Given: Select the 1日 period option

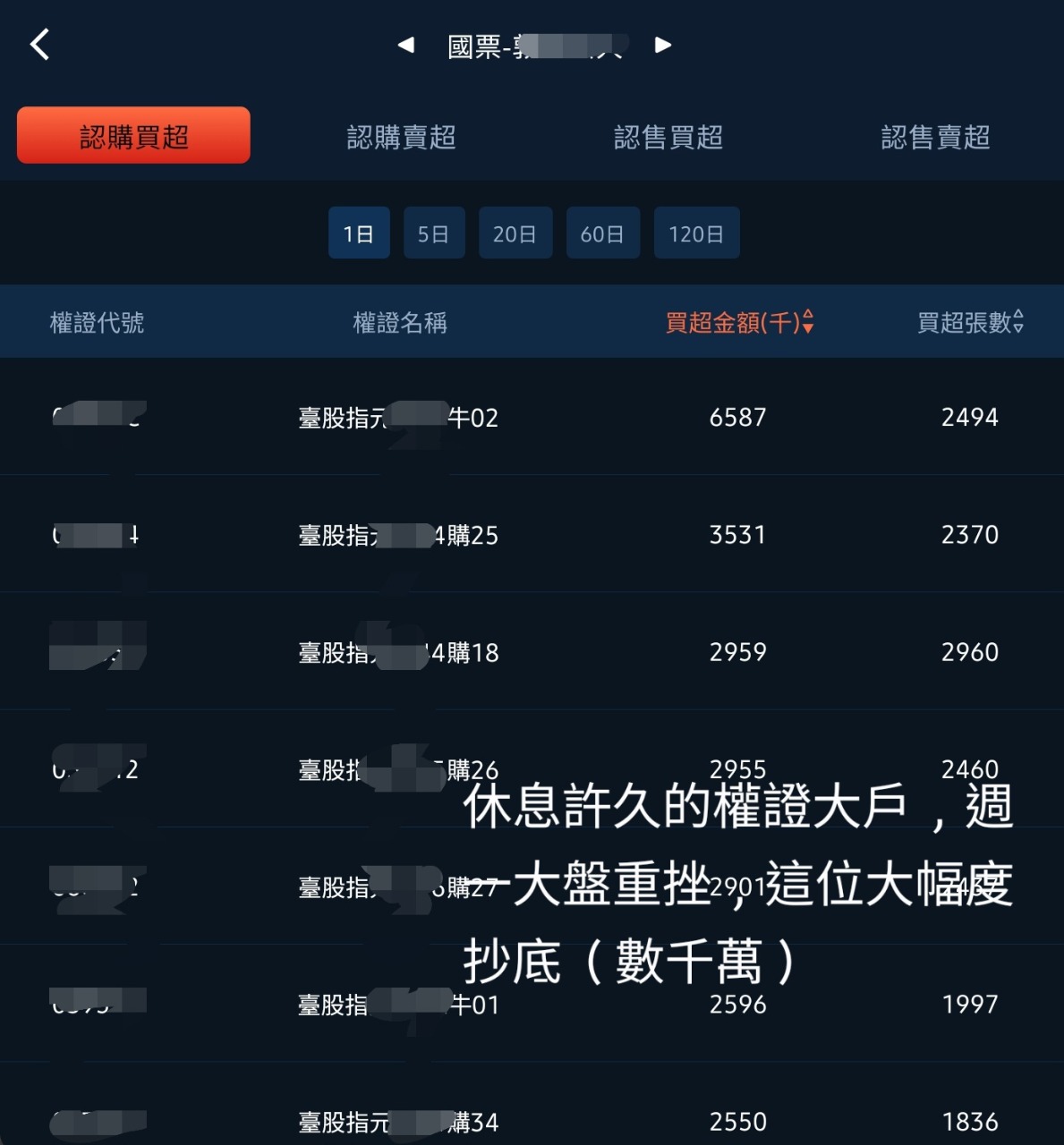Looking at the screenshot, I should (x=359, y=233).
